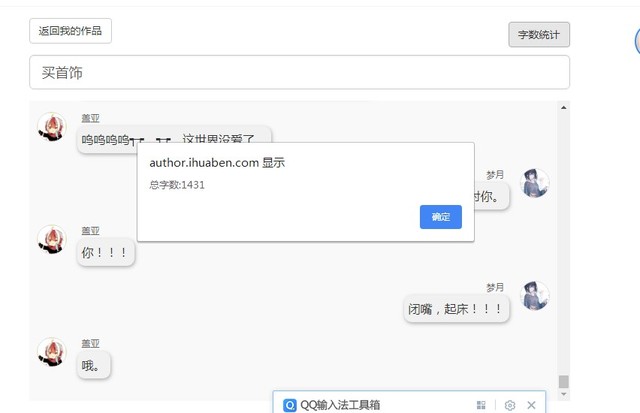The width and height of the screenshot is (640, 413).
Task: Click 盖亚's avatar beside the top message
Action: (x=51, y=127)
